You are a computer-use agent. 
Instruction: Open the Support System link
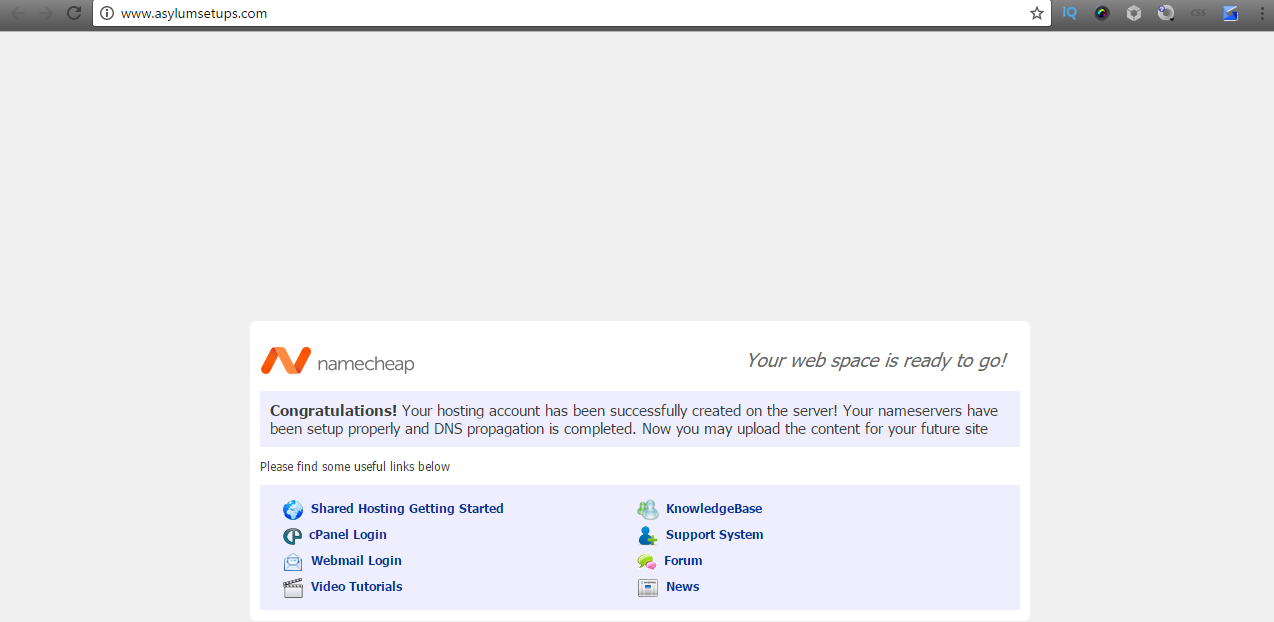[715, 535]
